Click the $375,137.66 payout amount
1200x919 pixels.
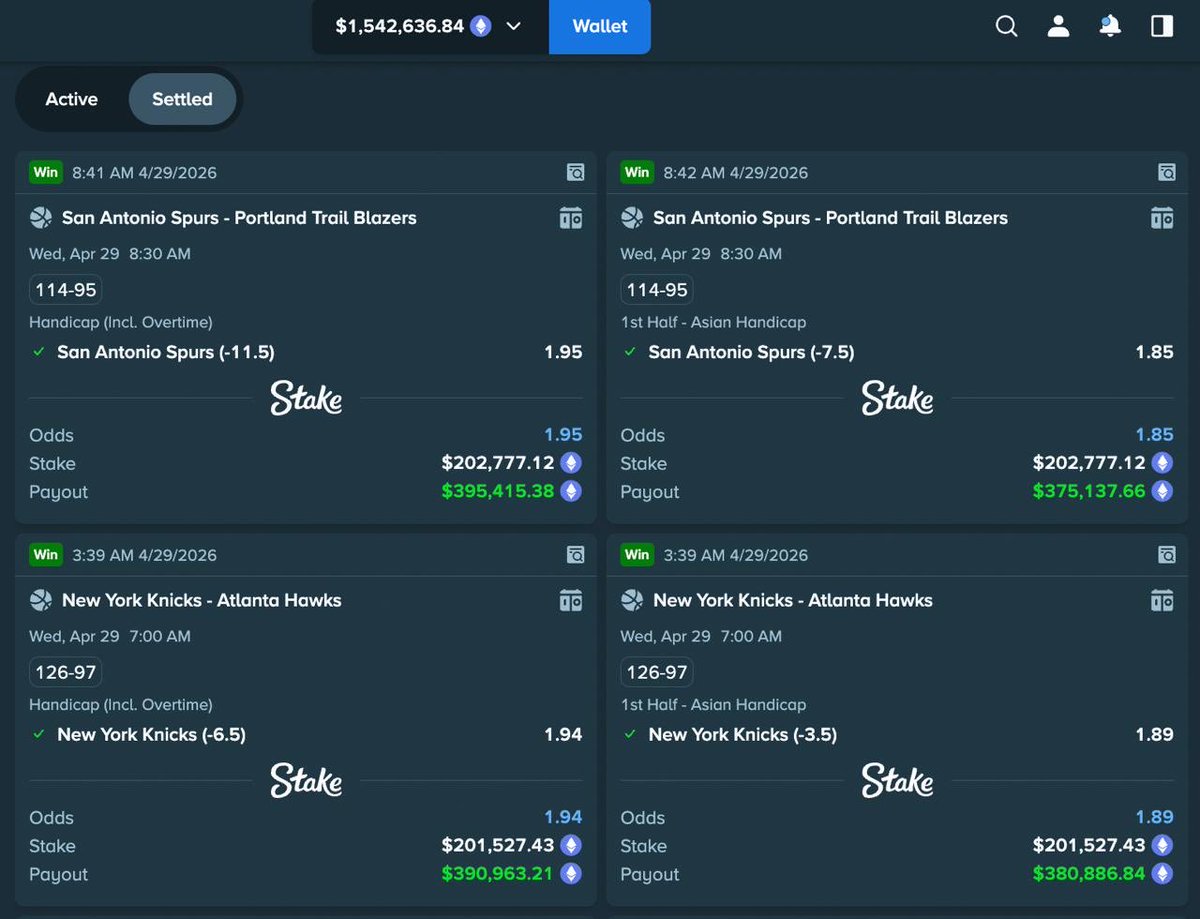coord(1089,491)
